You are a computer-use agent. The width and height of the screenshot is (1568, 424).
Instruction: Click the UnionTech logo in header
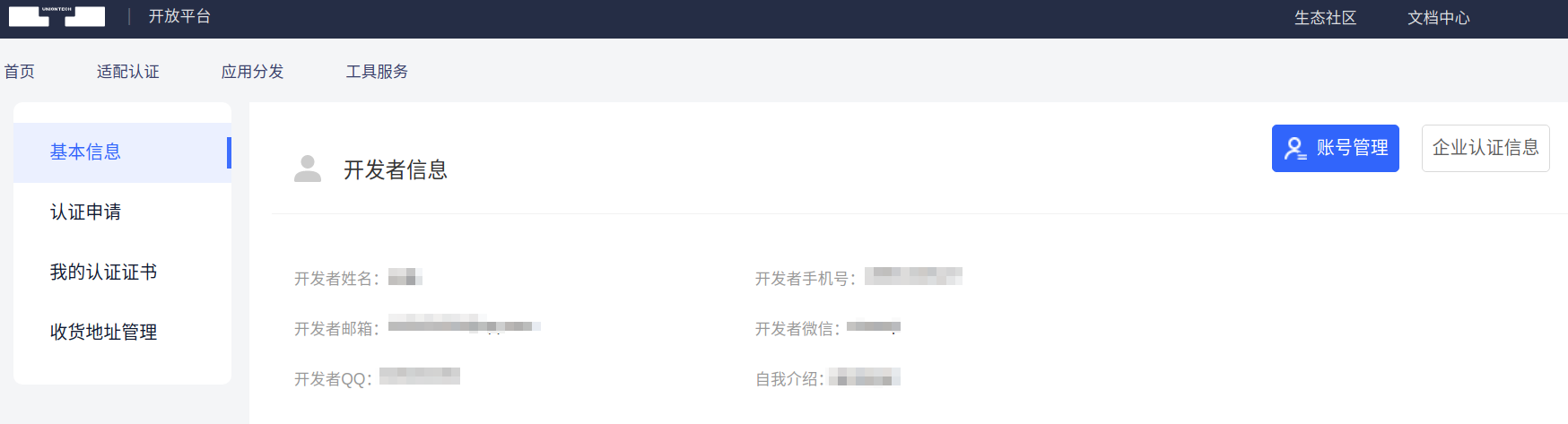[x=57, y=16]
